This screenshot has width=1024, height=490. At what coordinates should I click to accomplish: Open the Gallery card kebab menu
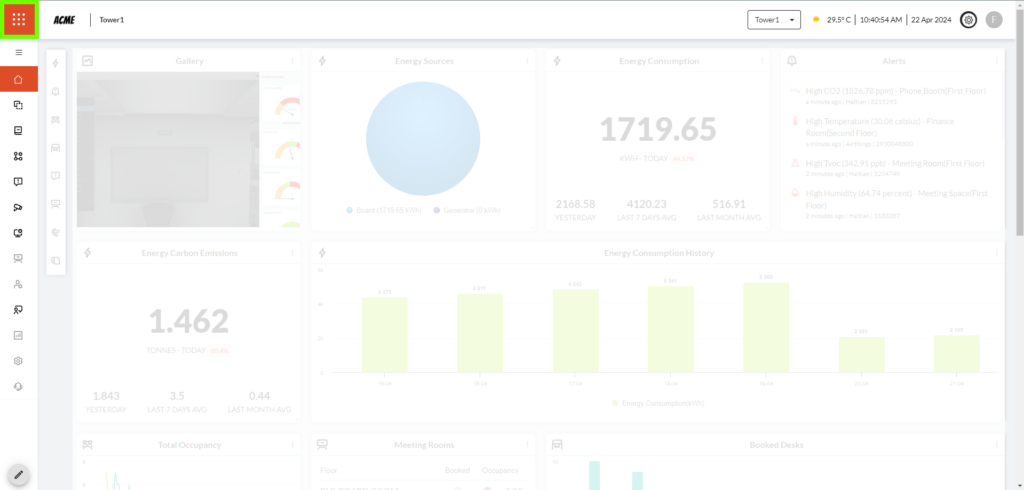(x=292, y=61)
